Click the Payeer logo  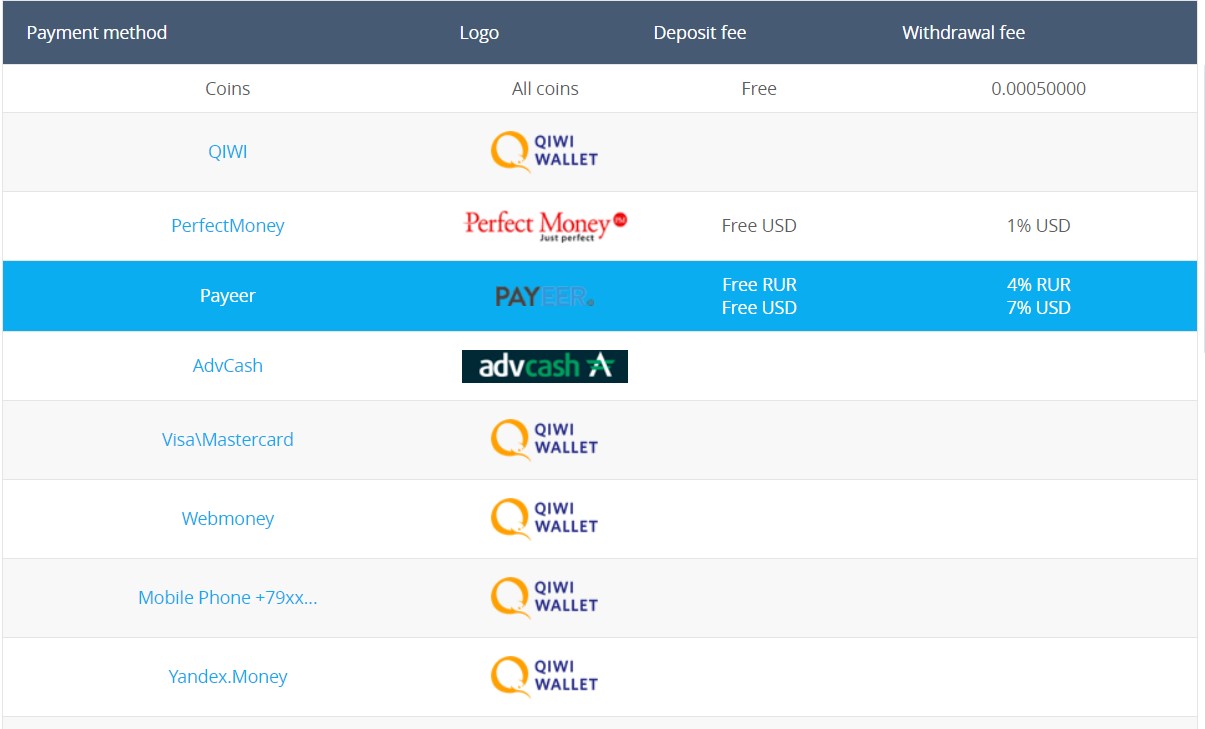tap(545, 296)
